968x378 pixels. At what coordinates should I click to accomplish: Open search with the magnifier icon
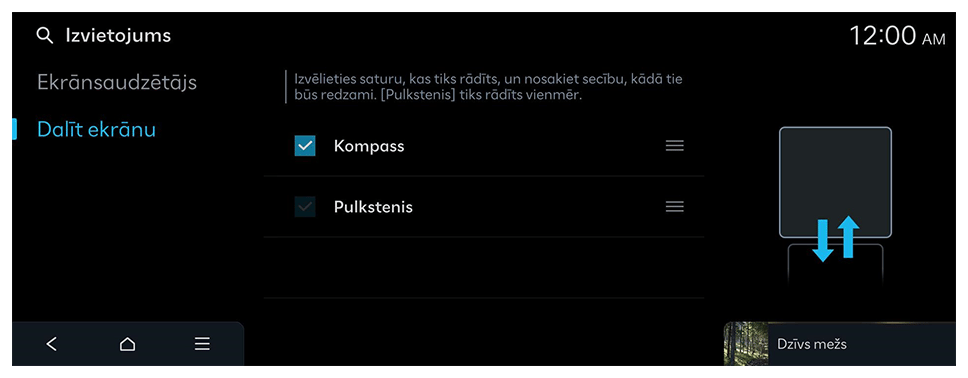[45, 36]
